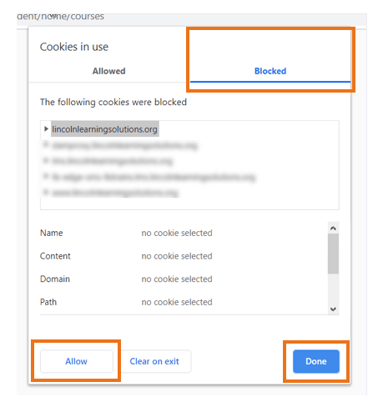Select the last blurred www domain entry

click(x=115, y=192)
